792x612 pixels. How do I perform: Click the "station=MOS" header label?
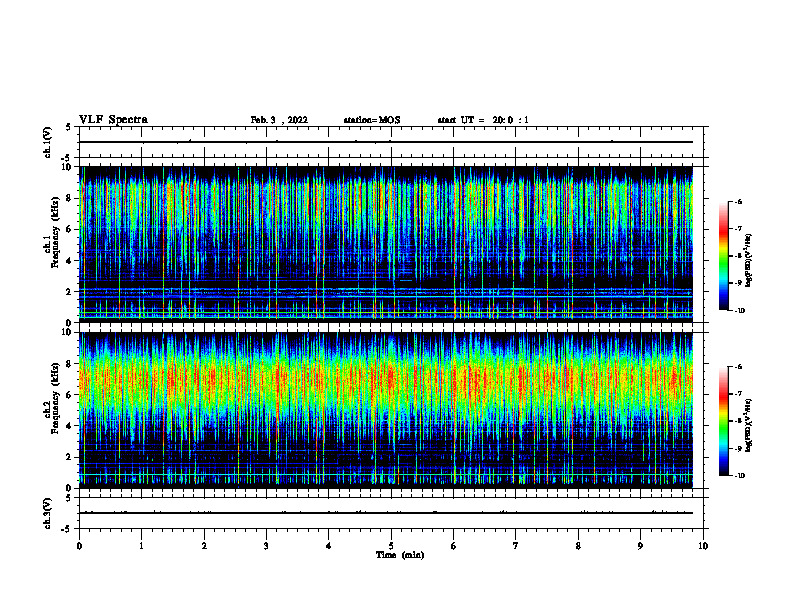372,120
